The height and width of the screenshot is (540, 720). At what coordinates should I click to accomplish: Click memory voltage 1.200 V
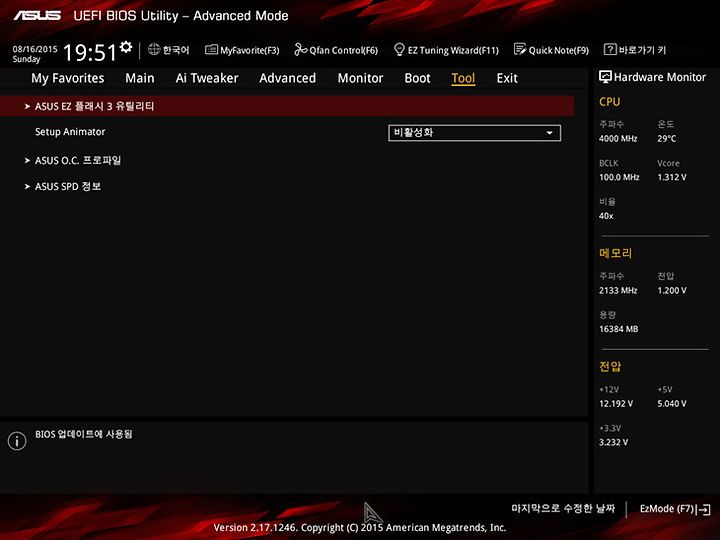[x=672, y=291]
